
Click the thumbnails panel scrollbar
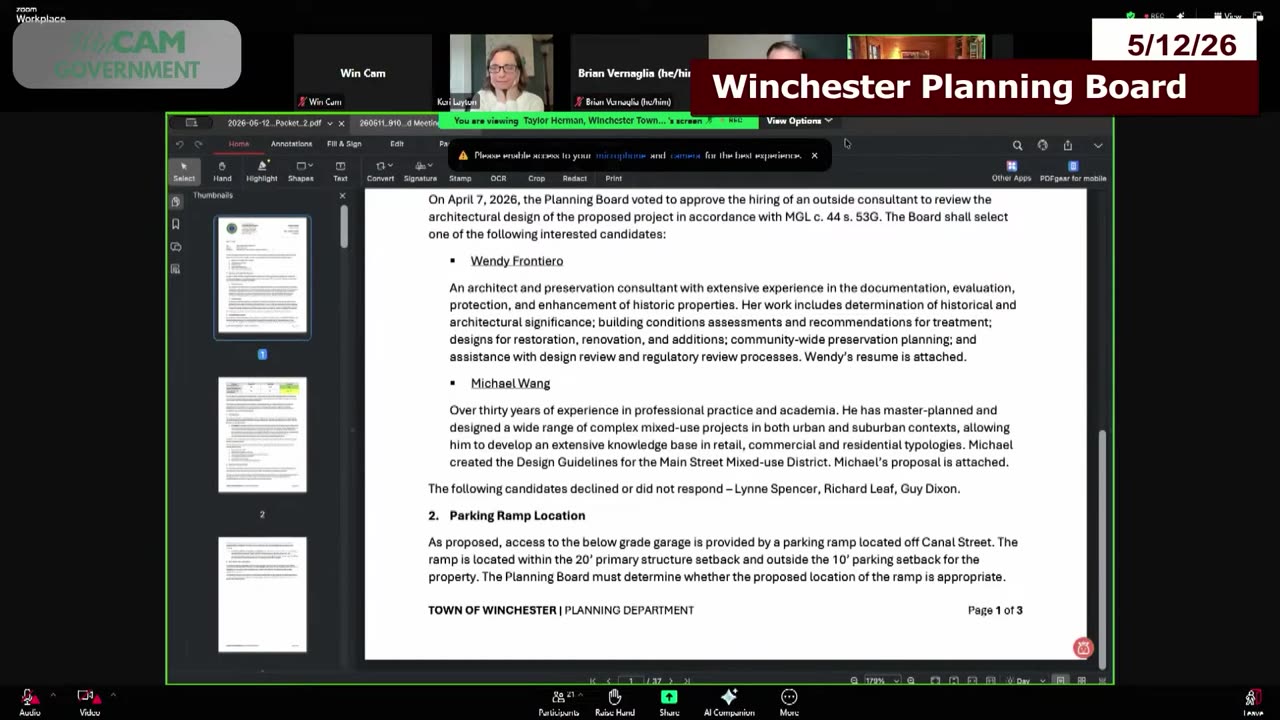coord(345,226)
